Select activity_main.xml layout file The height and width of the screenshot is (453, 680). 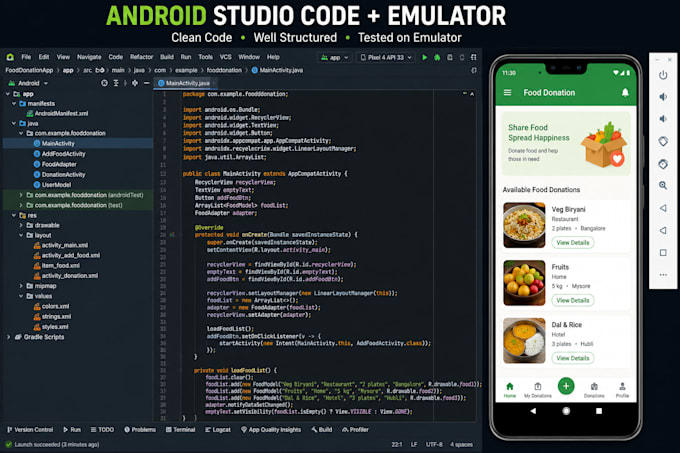click(x=65, y=245)
